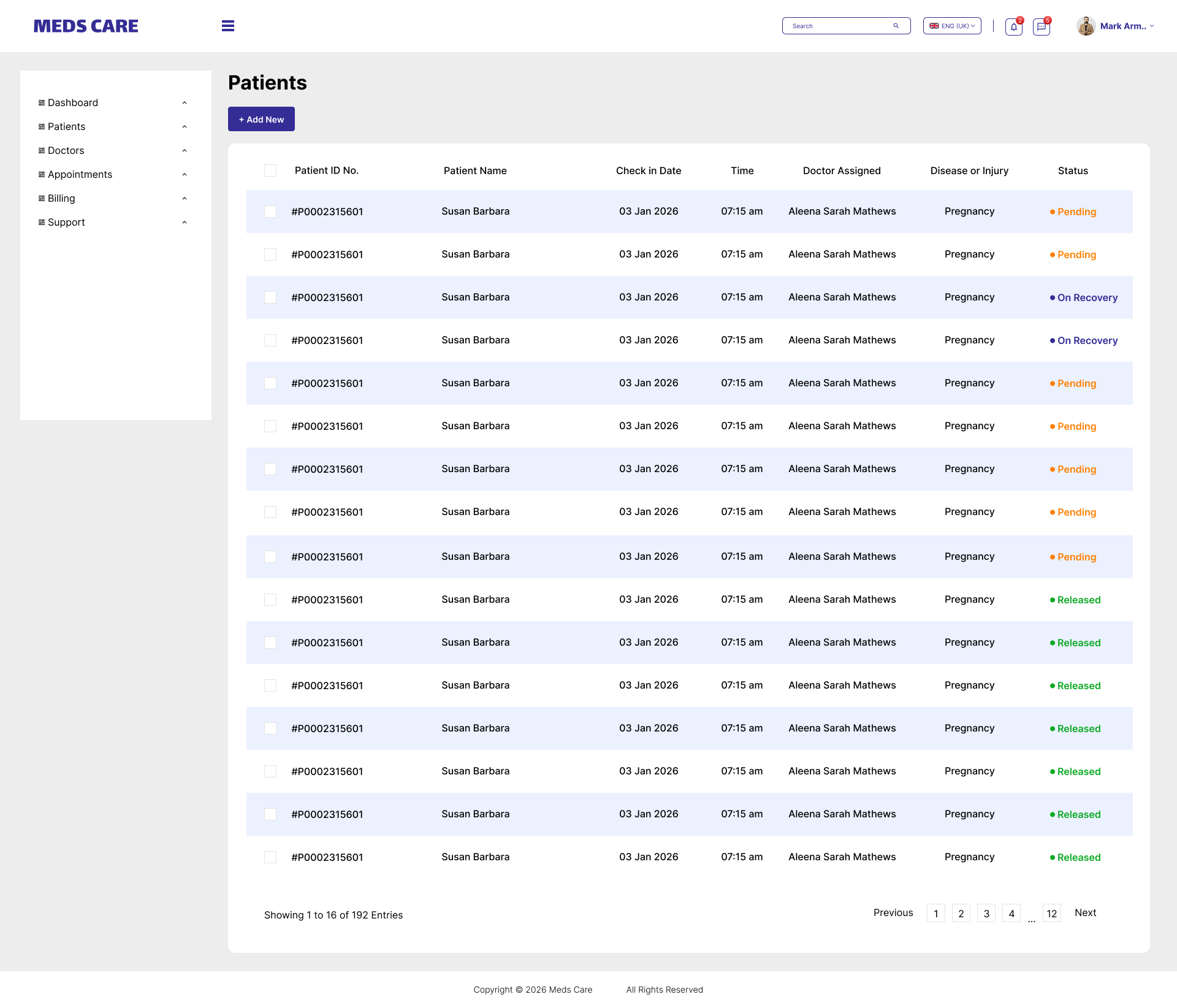Click inside the Search input field

(840, 26)
